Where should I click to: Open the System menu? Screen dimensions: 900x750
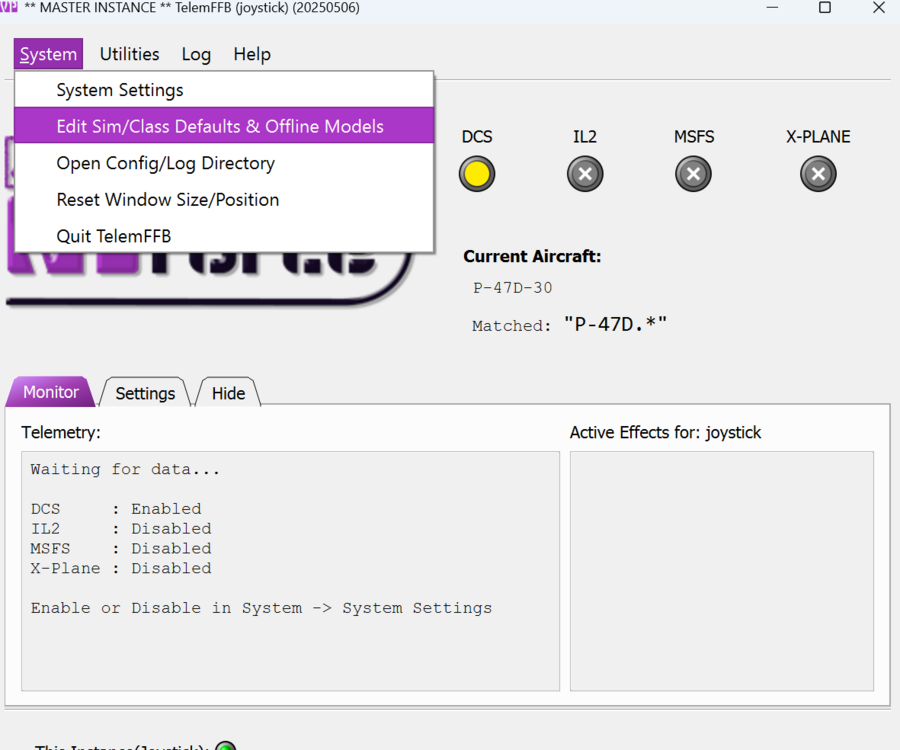(x=48, y=54)
